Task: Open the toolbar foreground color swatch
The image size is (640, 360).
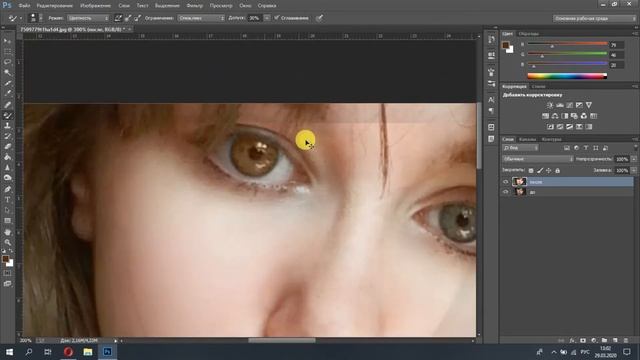Action: (x=5, y=259)
